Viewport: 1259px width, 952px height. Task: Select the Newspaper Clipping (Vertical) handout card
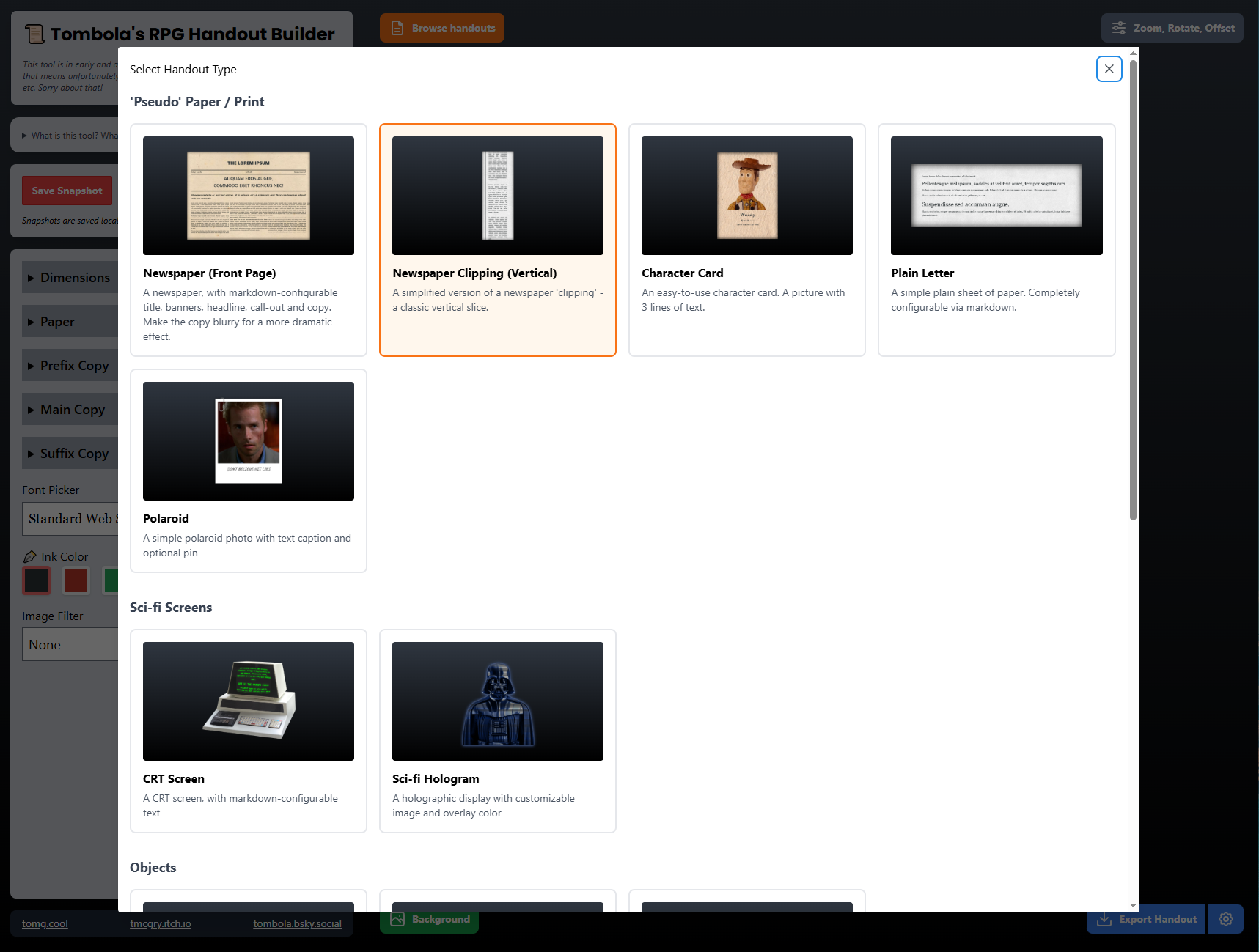tap(498, 240)
